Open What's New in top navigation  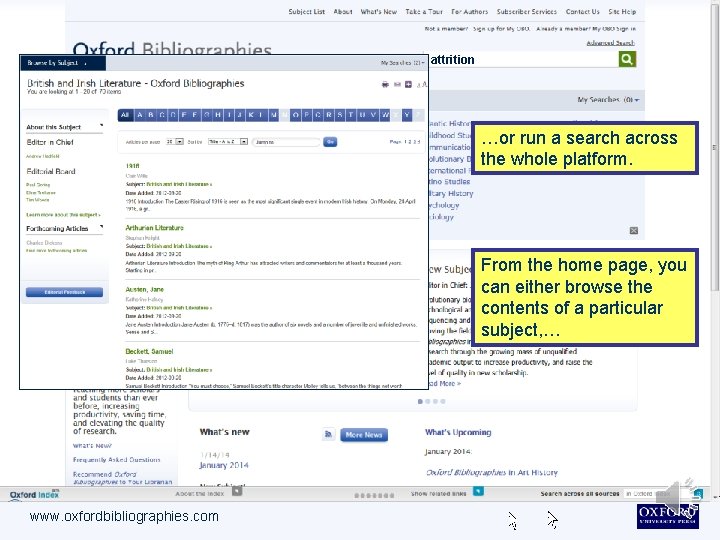378,11
